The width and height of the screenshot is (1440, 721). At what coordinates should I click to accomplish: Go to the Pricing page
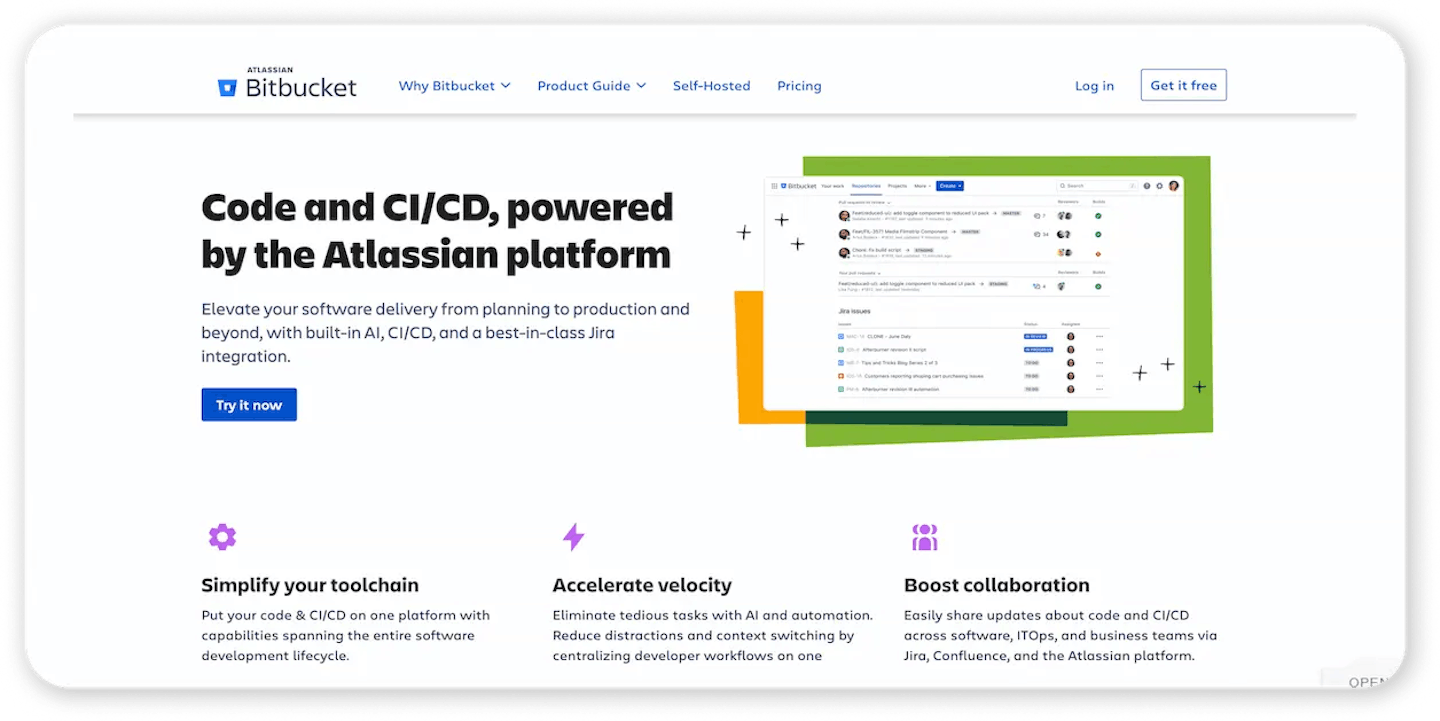click(x=799, y=86)
